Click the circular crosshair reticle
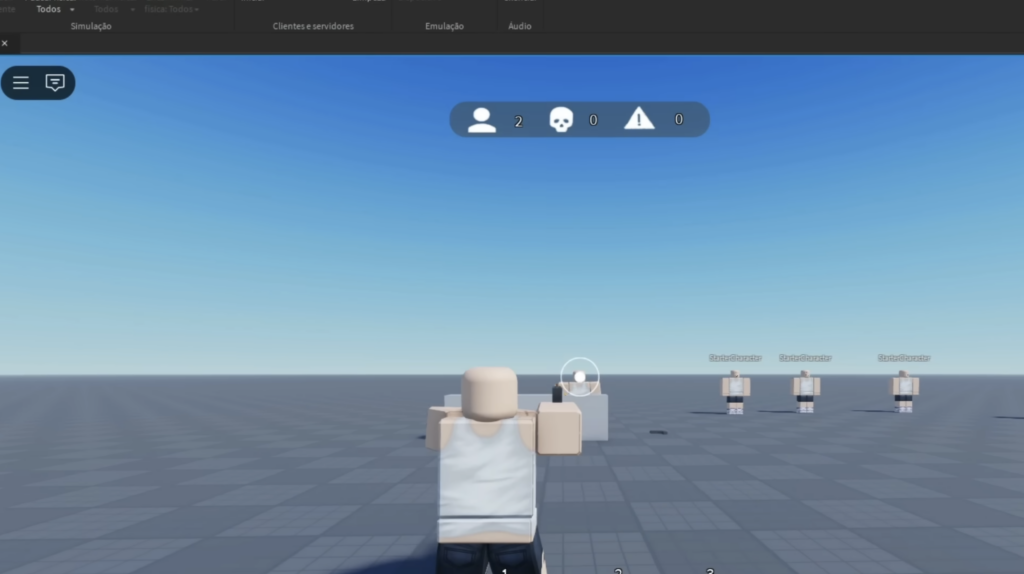 tap(579, 377)
